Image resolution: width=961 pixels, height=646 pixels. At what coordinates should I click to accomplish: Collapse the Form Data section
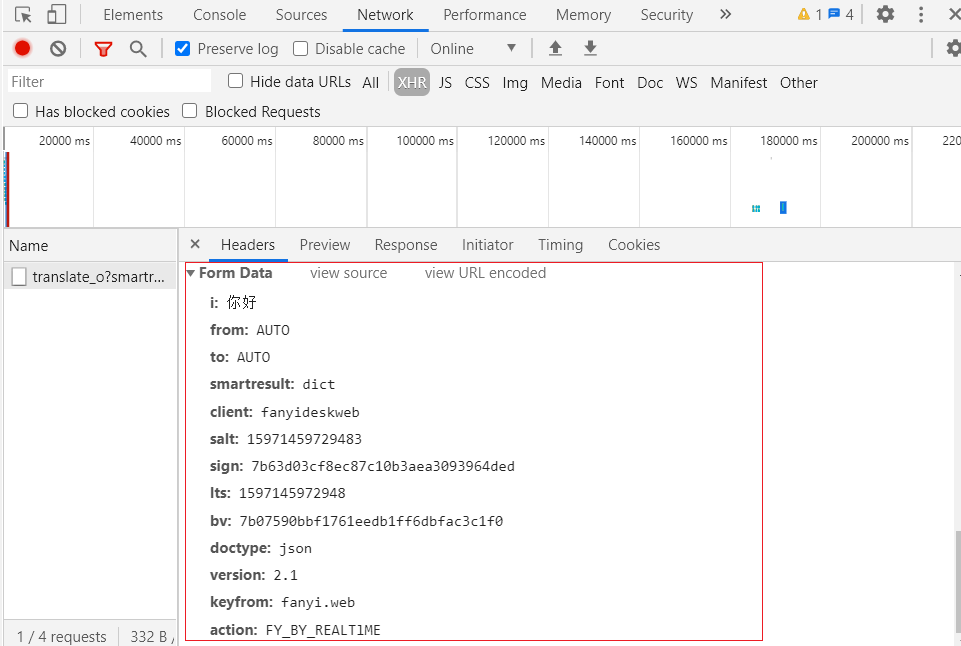click(191, 273)
